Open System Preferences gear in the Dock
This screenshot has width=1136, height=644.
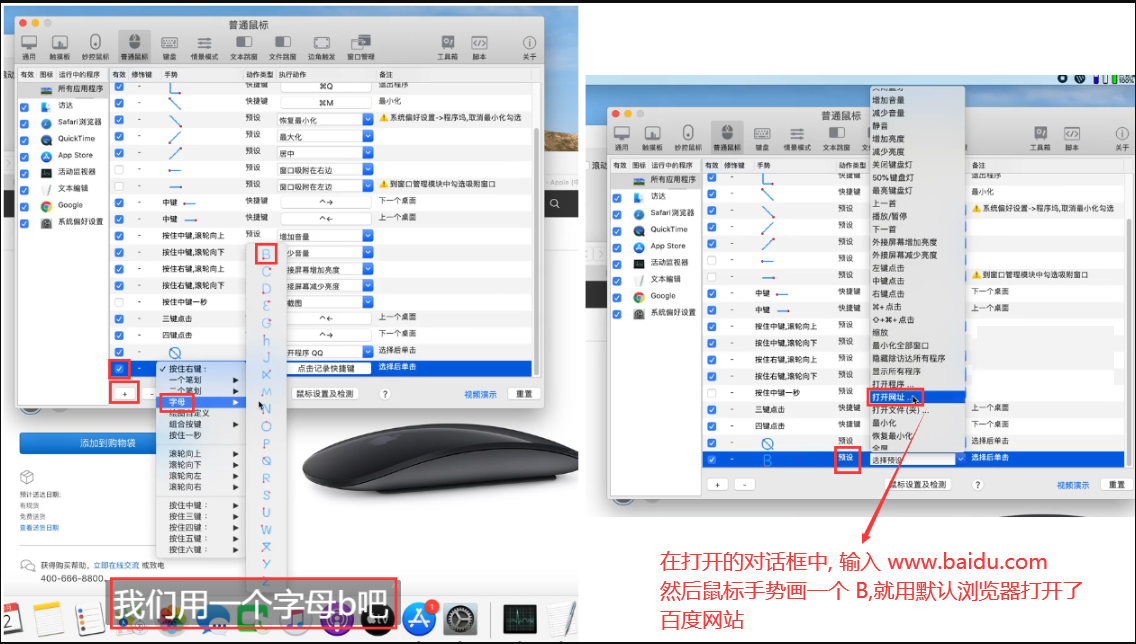(x=460, y=619)
